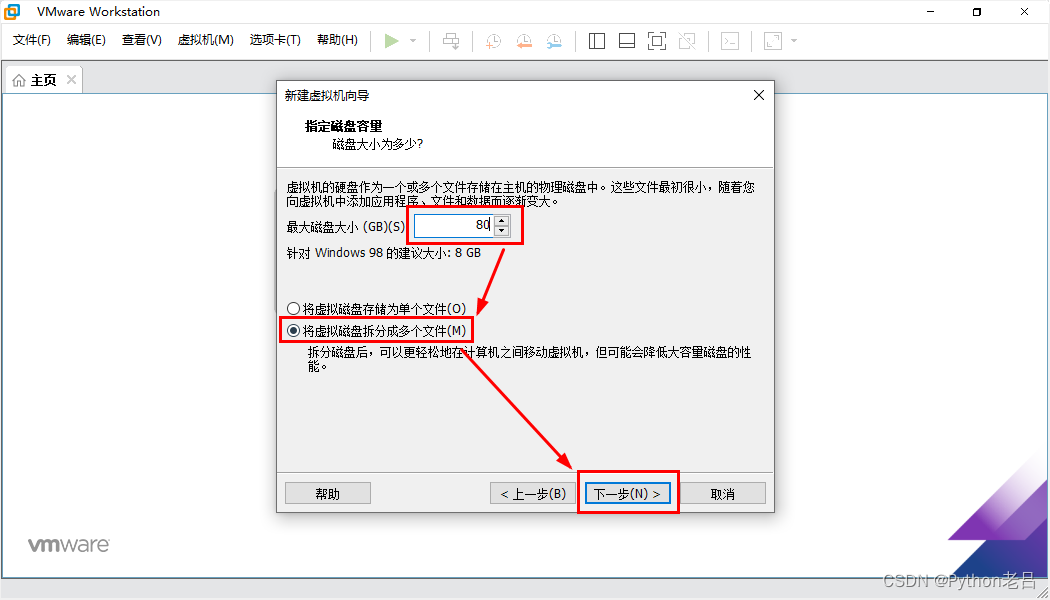Screen dimensions: 1050x600
Task: Toggle the thumbnail bar view icon
Action: coord(627,41)
